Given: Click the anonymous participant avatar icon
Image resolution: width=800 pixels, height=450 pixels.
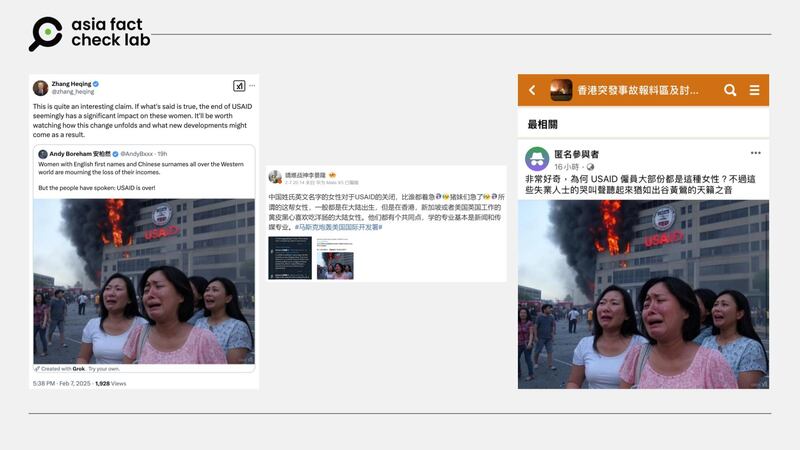Looking at the screenshot, I should coord(537,159).
